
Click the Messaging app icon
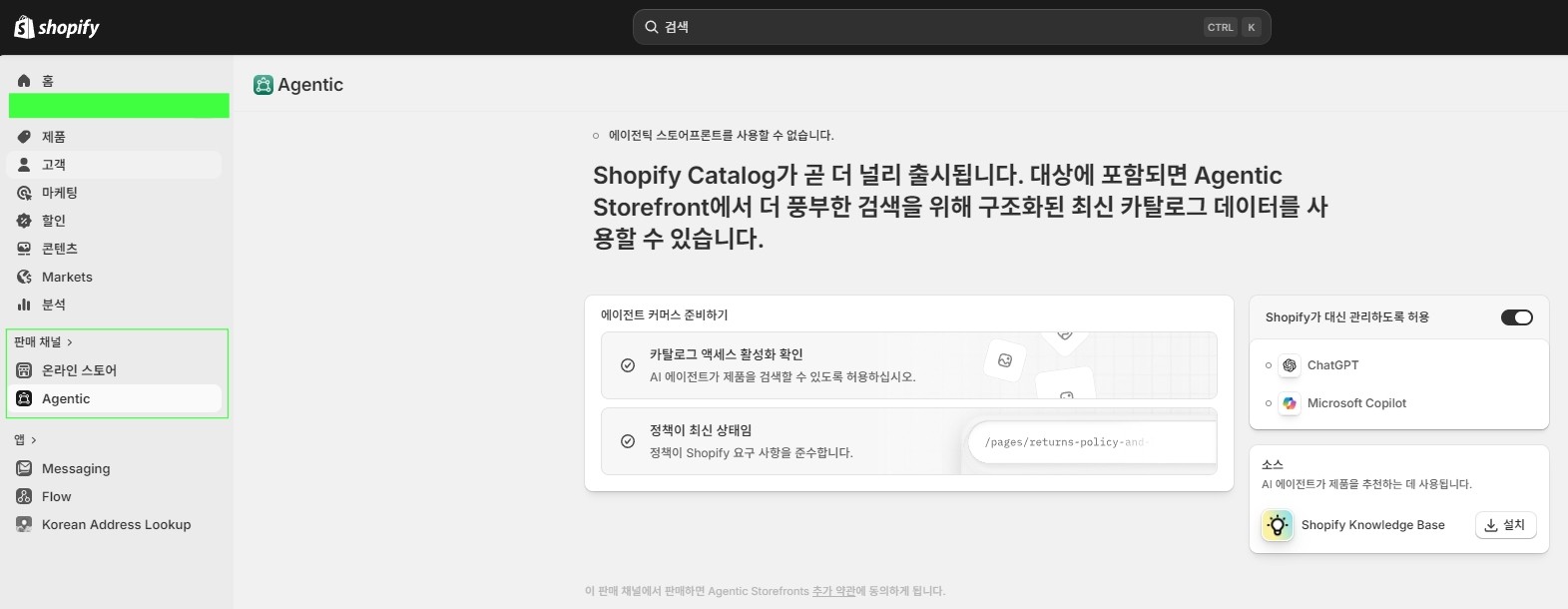click(x=24, y=468)
